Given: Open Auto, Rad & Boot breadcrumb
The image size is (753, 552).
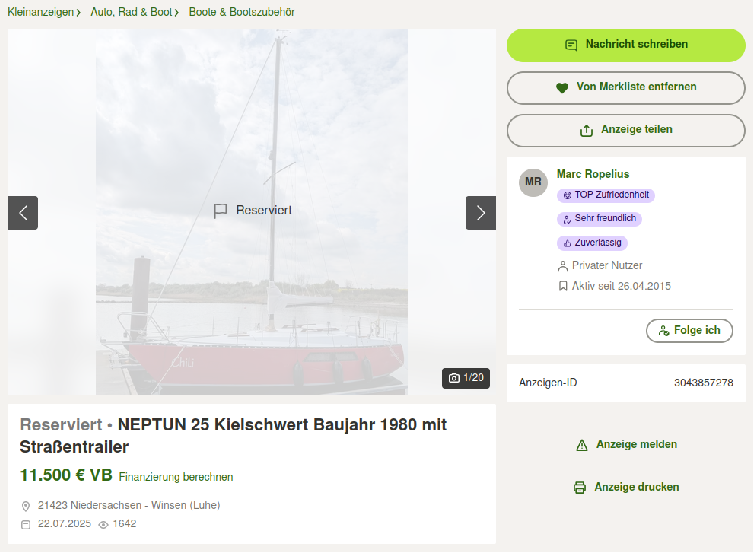Looking at the screenshot, I should pos(131,12).
